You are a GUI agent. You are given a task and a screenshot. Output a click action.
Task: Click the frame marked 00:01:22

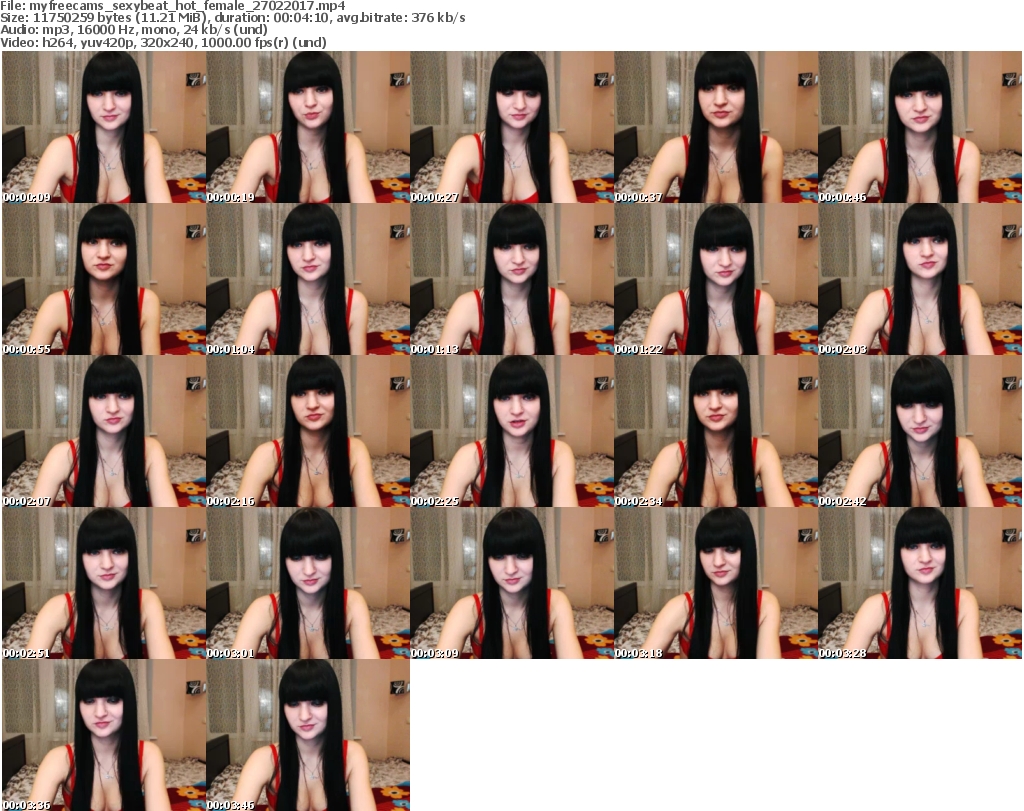(715, 279)
